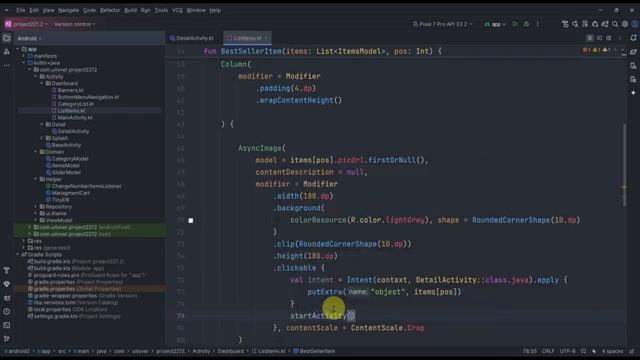Click the editor vertical scrollbar

coord(624,165)
